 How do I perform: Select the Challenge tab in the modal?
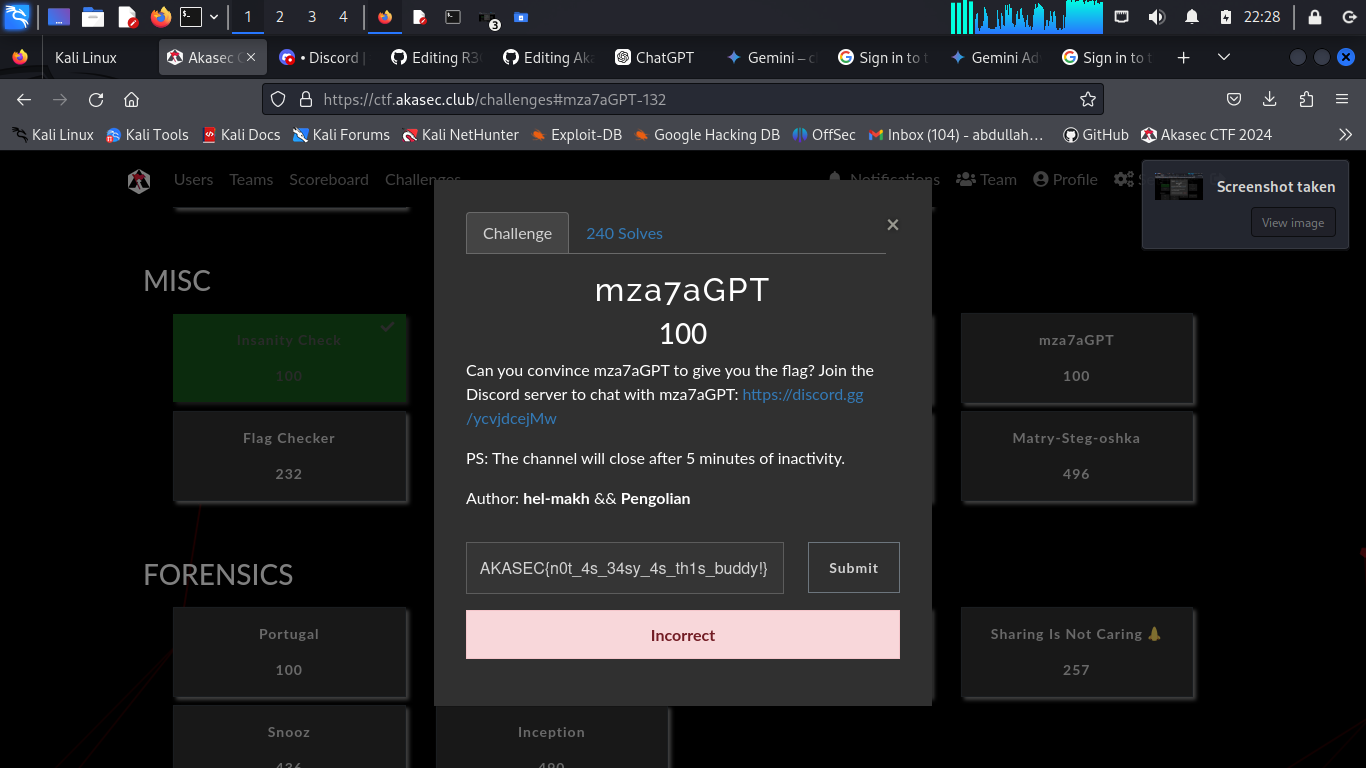pos(517,233)
